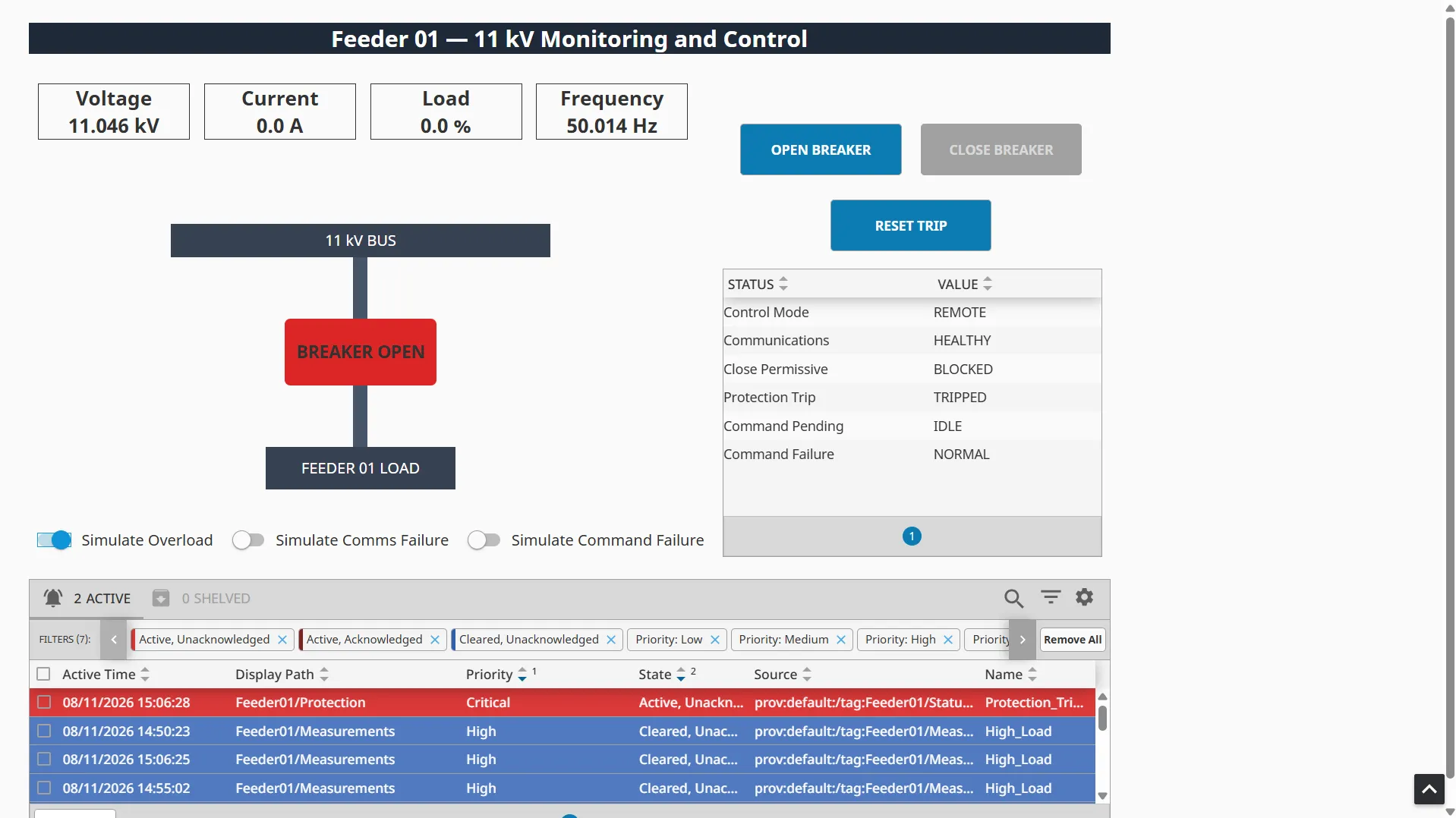Click the shelved alarms icon
Screen dimensions: 1456x818
coord(161,598)
